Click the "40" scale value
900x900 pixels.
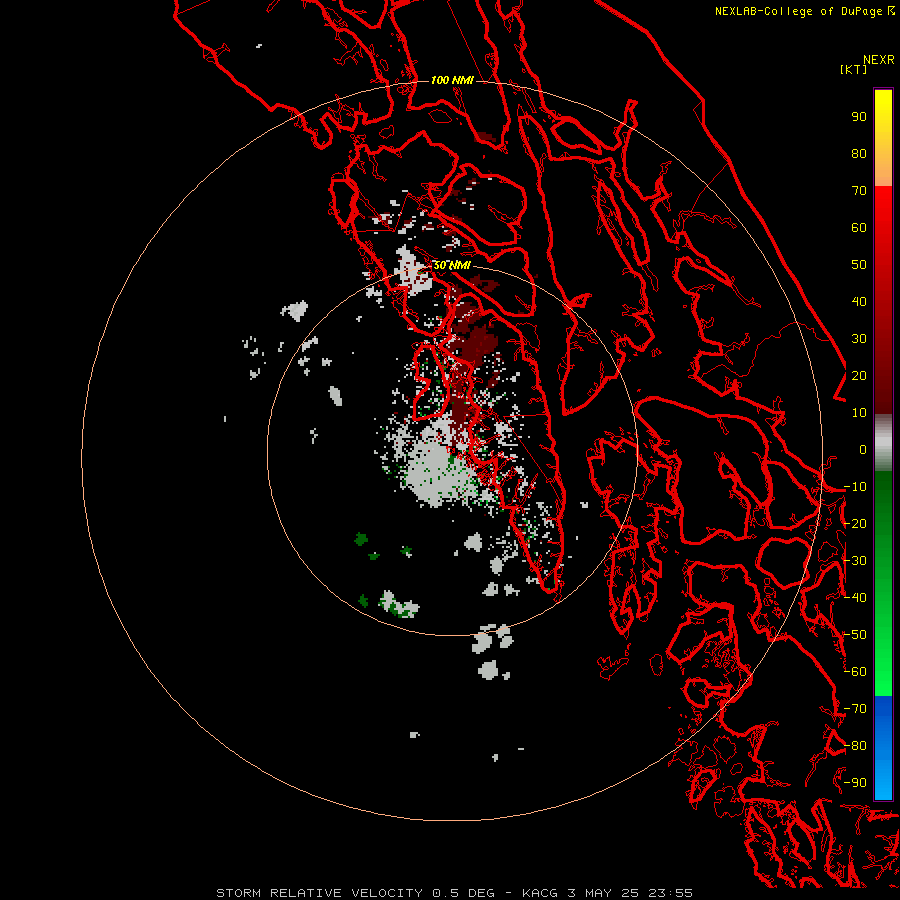[x=859, y=301]
